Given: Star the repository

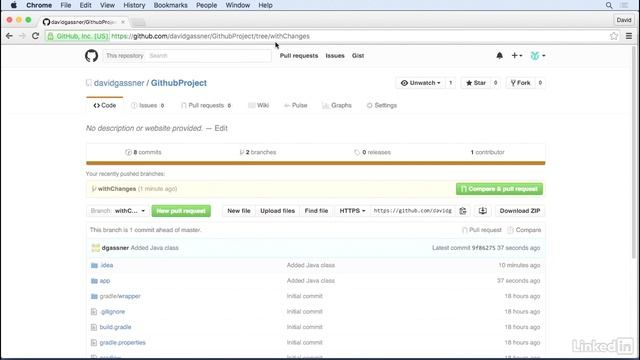Looking at the screenshot, I should coord(476,83).
